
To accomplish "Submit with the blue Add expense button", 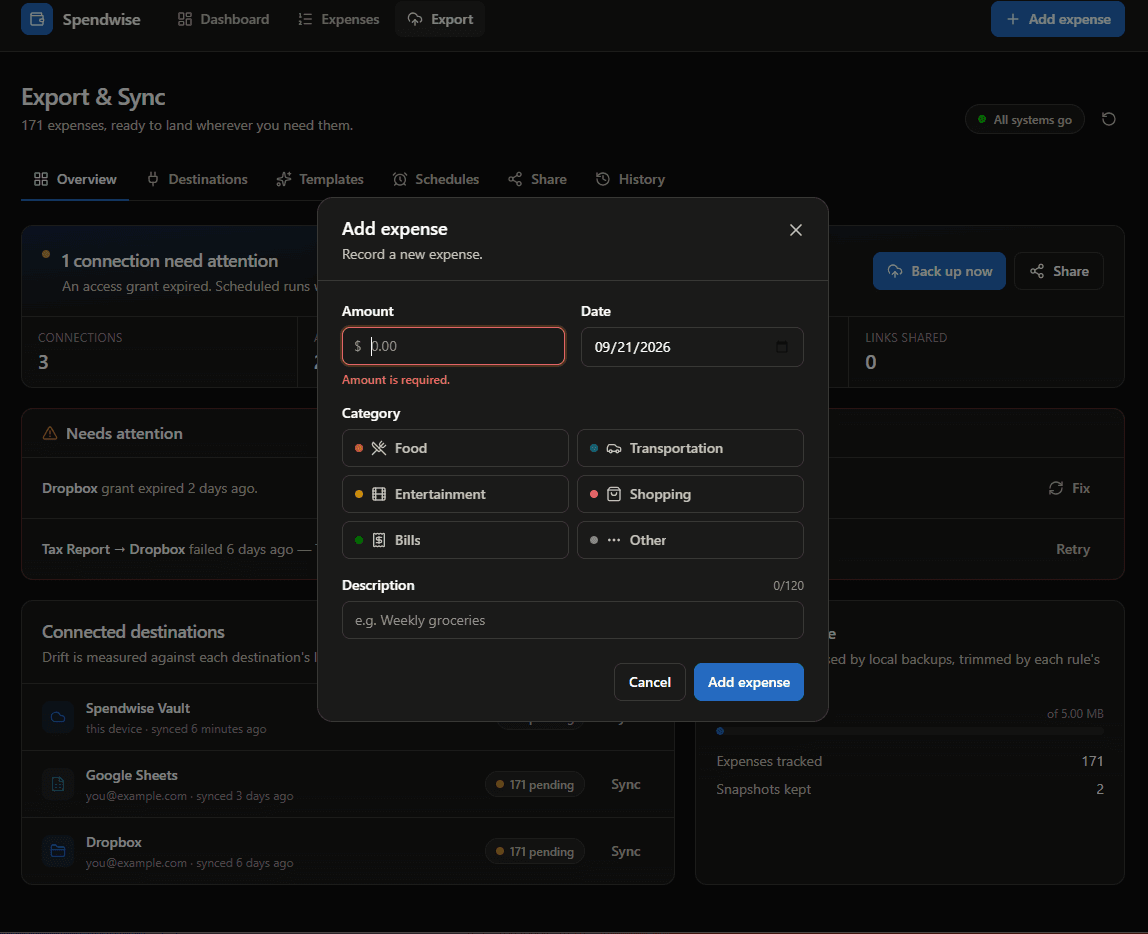I will pyautogui.click(x=748, y=682).
